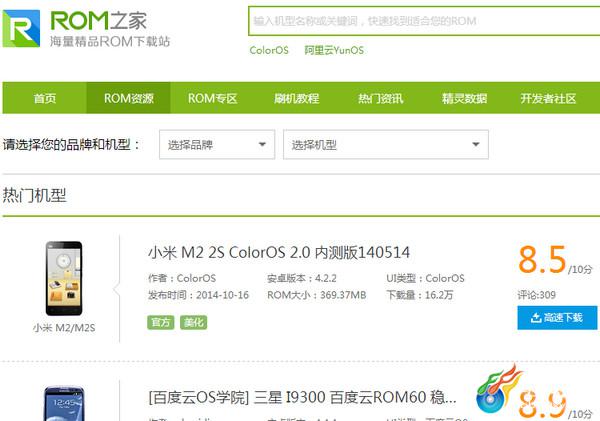Click the 小米 M2/M2S phone thumbnail
The height and width of the screenshot is (421, 600).
(64, 278)
